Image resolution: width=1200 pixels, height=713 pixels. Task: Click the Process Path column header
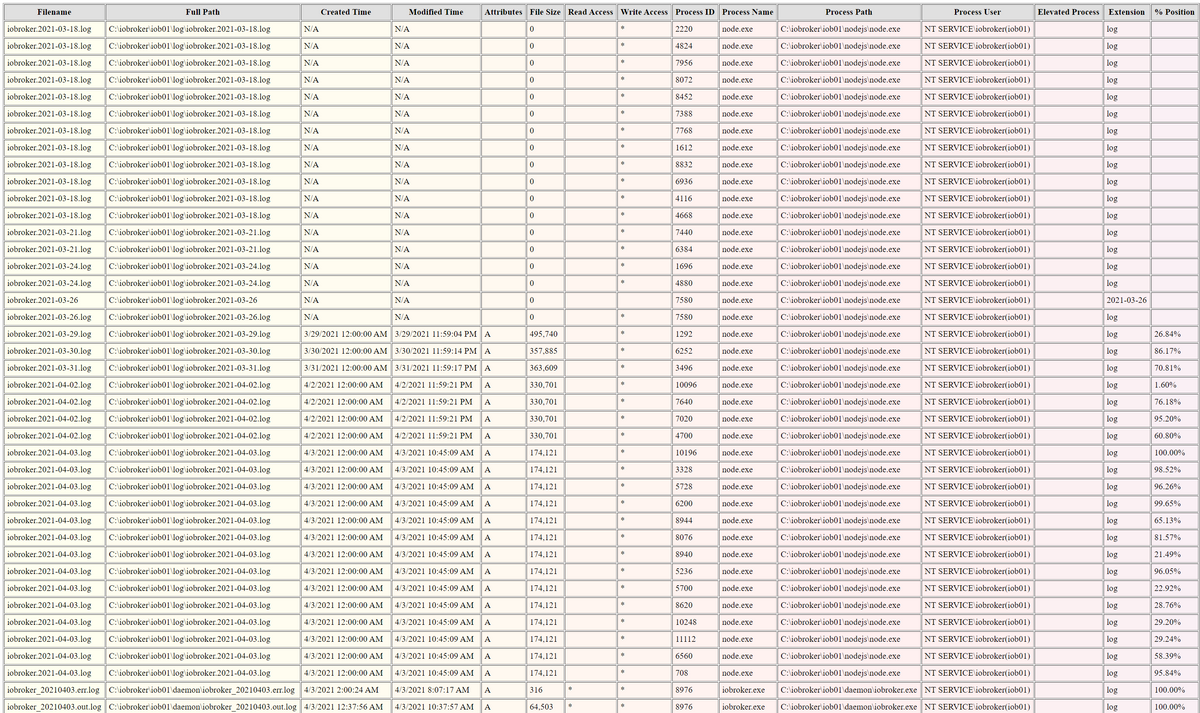849,12
